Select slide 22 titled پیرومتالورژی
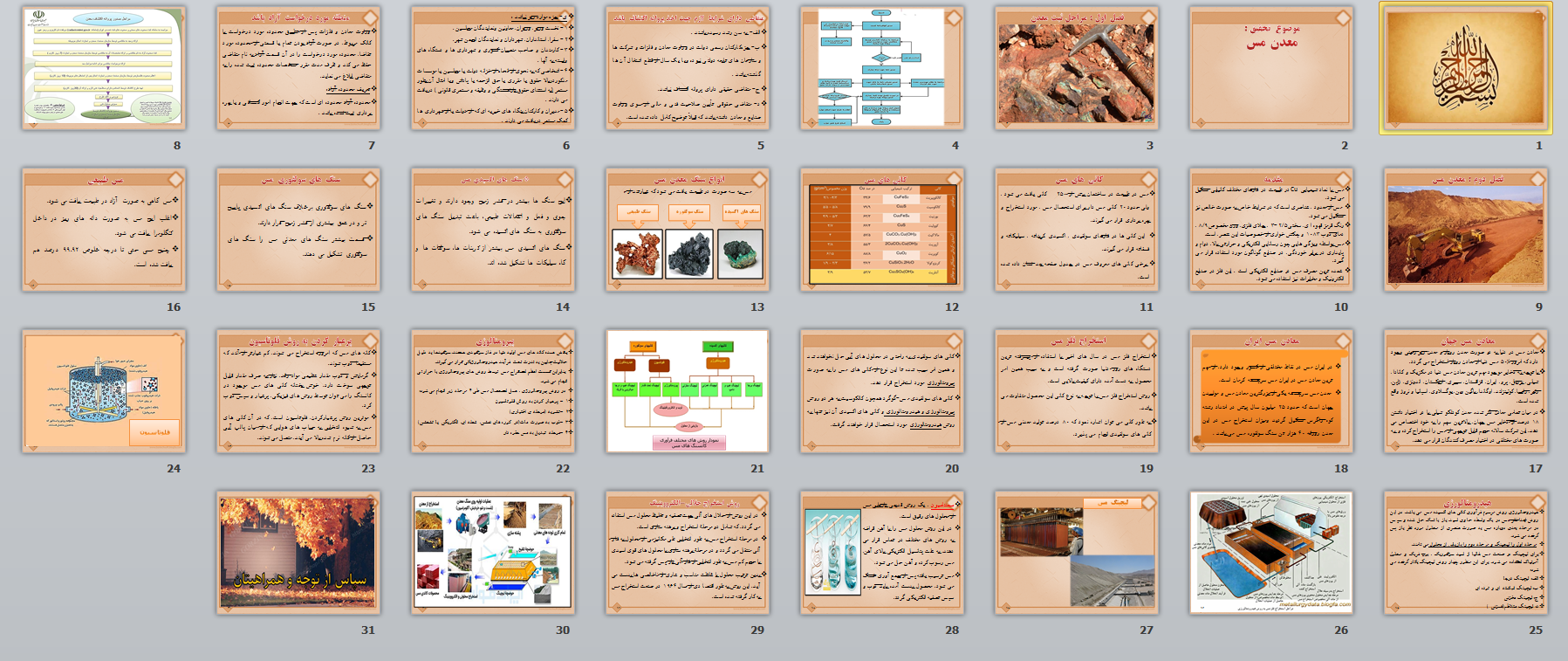The width and height of the screenshot is (1568, 661). 493,391
